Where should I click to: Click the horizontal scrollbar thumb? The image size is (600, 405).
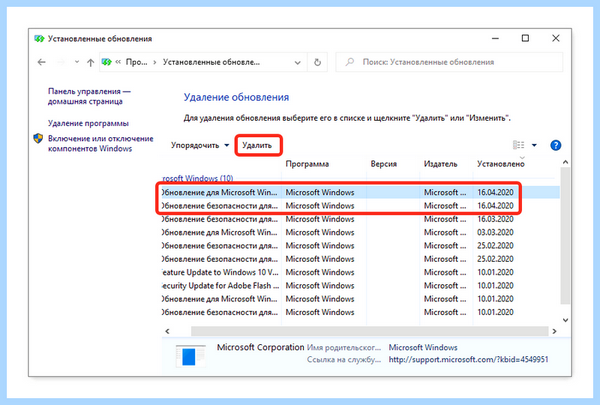(370, 331)
